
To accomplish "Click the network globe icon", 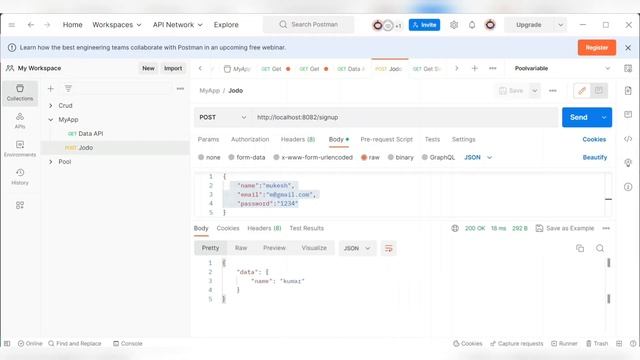I will (455, 228).
